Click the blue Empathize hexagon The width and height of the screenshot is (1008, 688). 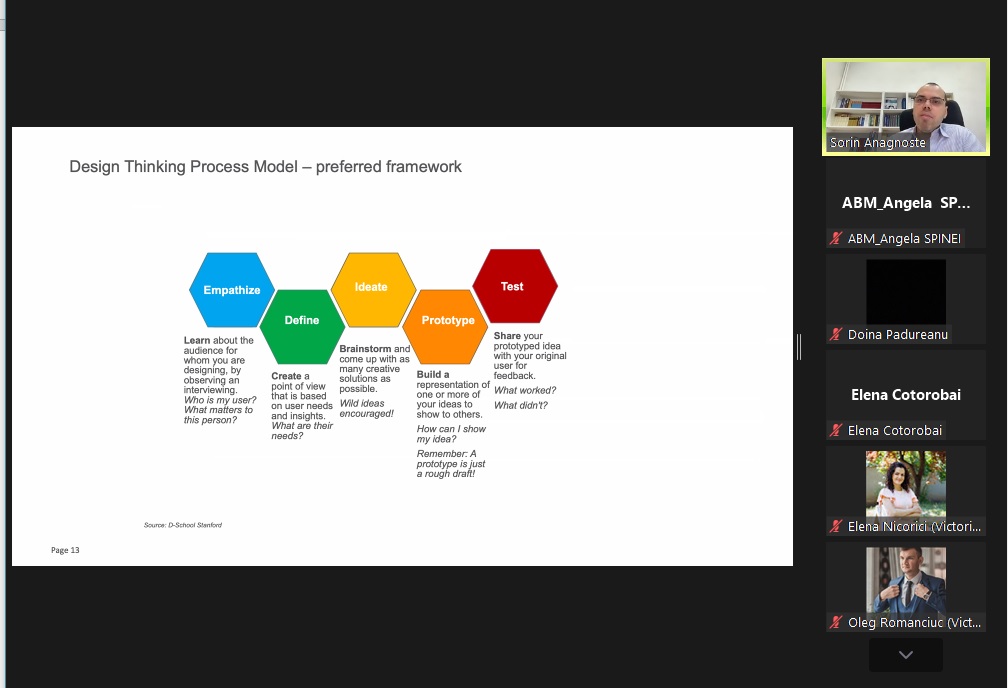click(231, 290)
